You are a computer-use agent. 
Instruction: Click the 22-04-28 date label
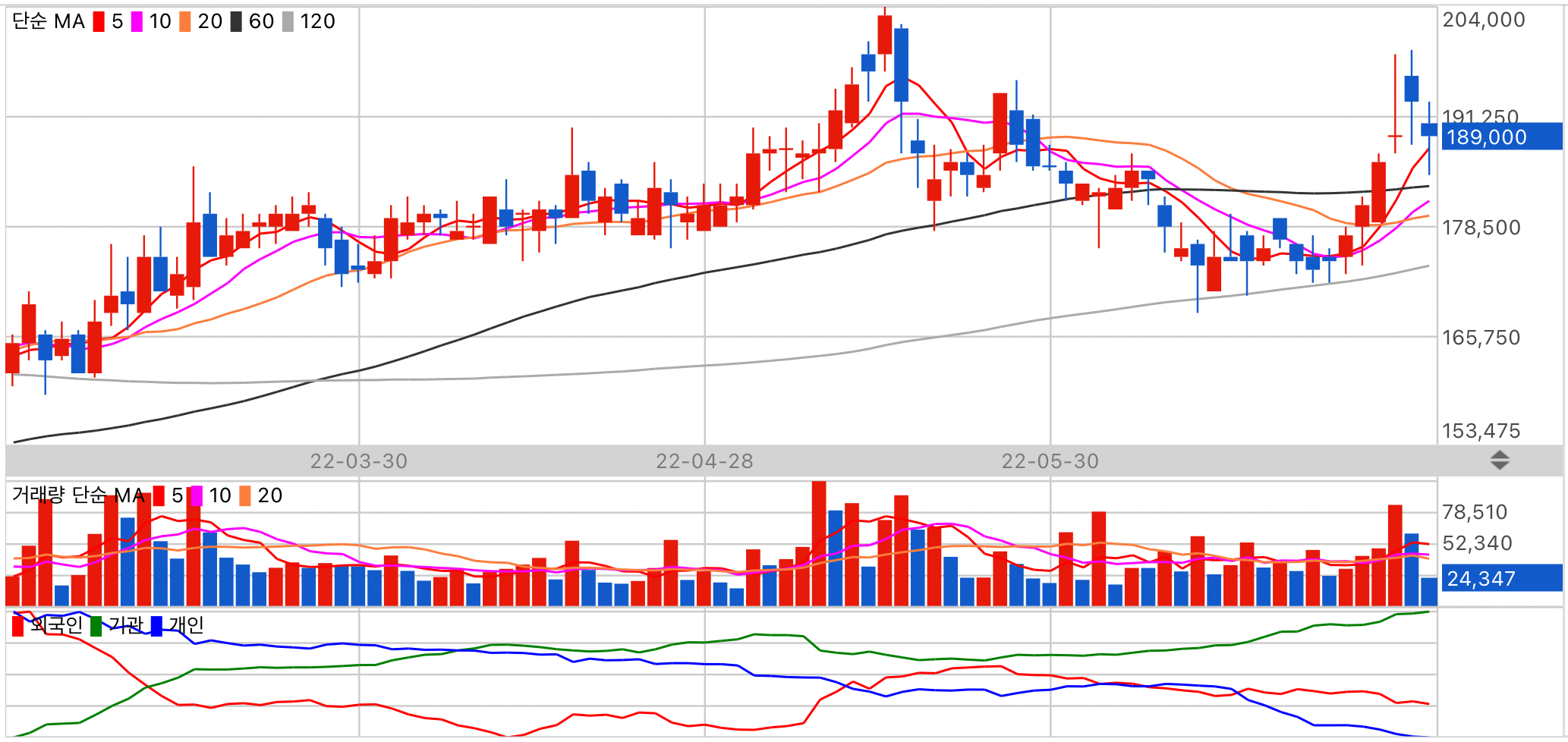click(x=704, y=461)
